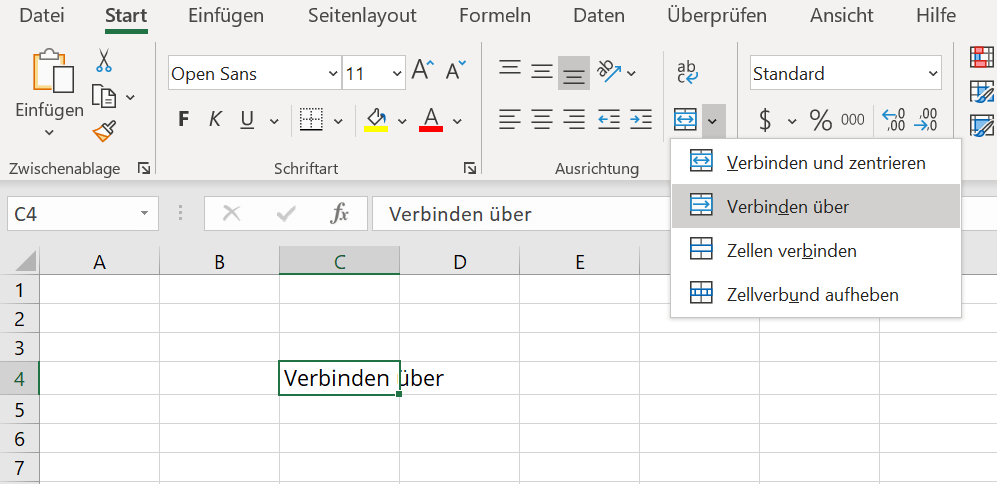The height and width of the screenshot is (484, 997).
Task: Open the font name dropdown Open Sans
Action: (333, 74)
